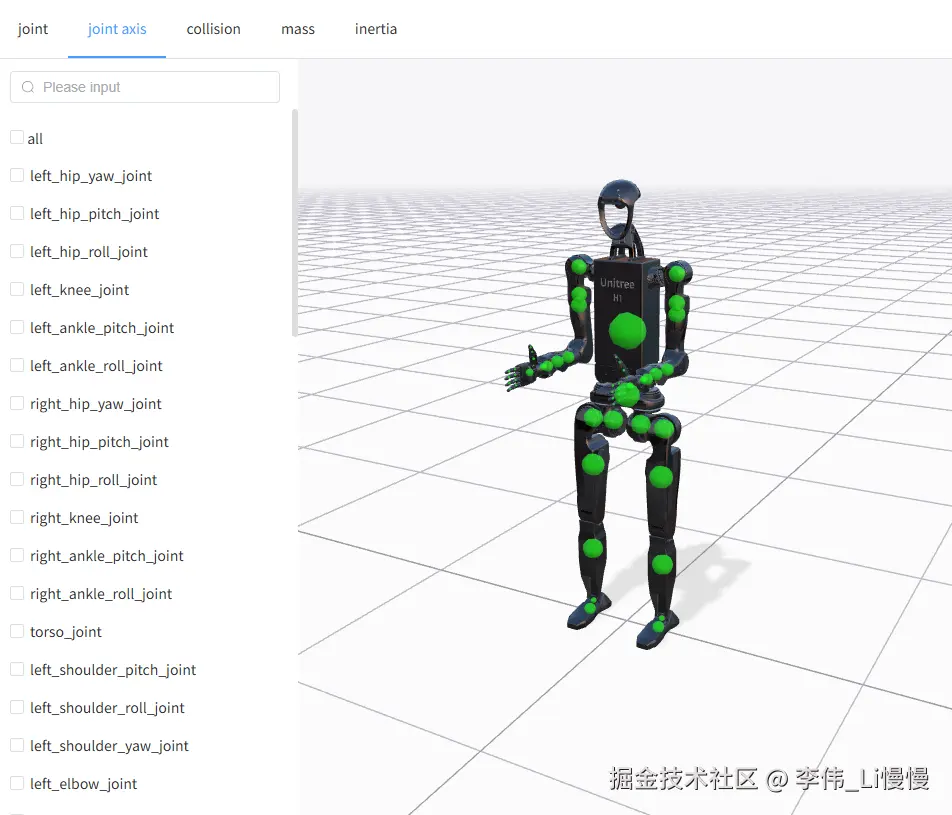Open the inertia tab

376,29
